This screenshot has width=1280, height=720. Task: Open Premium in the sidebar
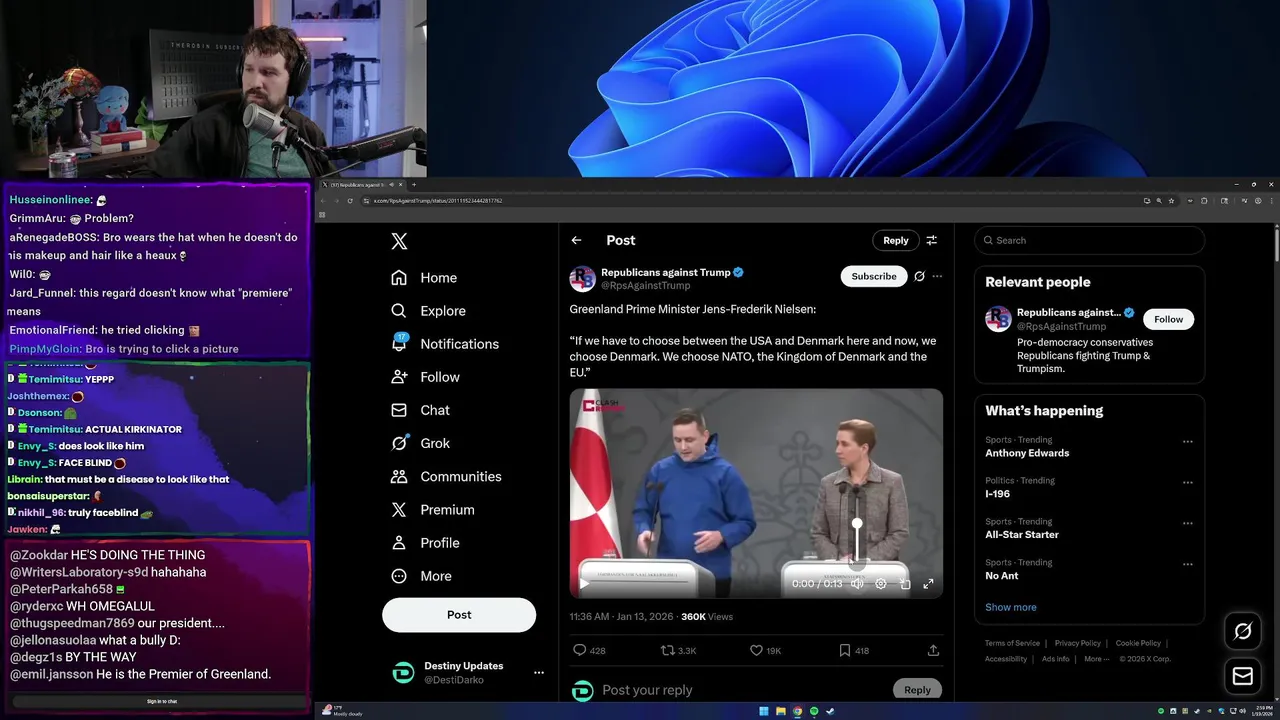(x=433, y=510)
